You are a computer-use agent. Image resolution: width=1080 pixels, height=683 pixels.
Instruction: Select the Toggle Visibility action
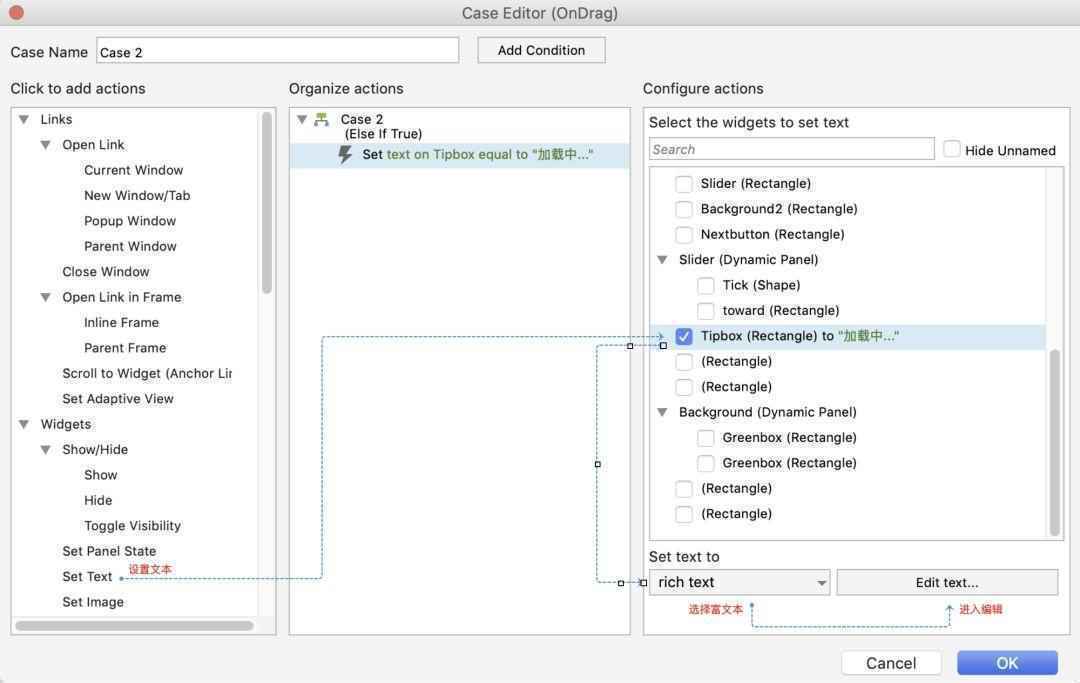[x=132, y=526]
